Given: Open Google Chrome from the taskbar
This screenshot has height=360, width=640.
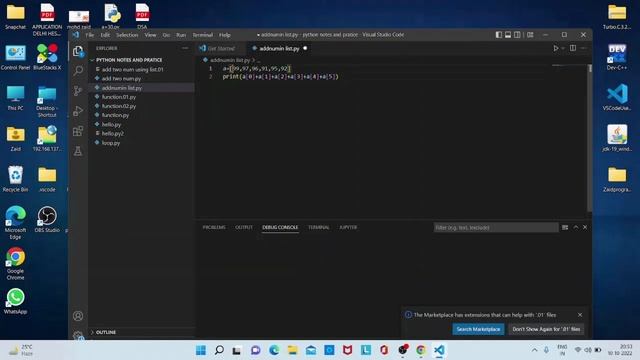Looking at the screenshot, I should (x=421, y=350).
